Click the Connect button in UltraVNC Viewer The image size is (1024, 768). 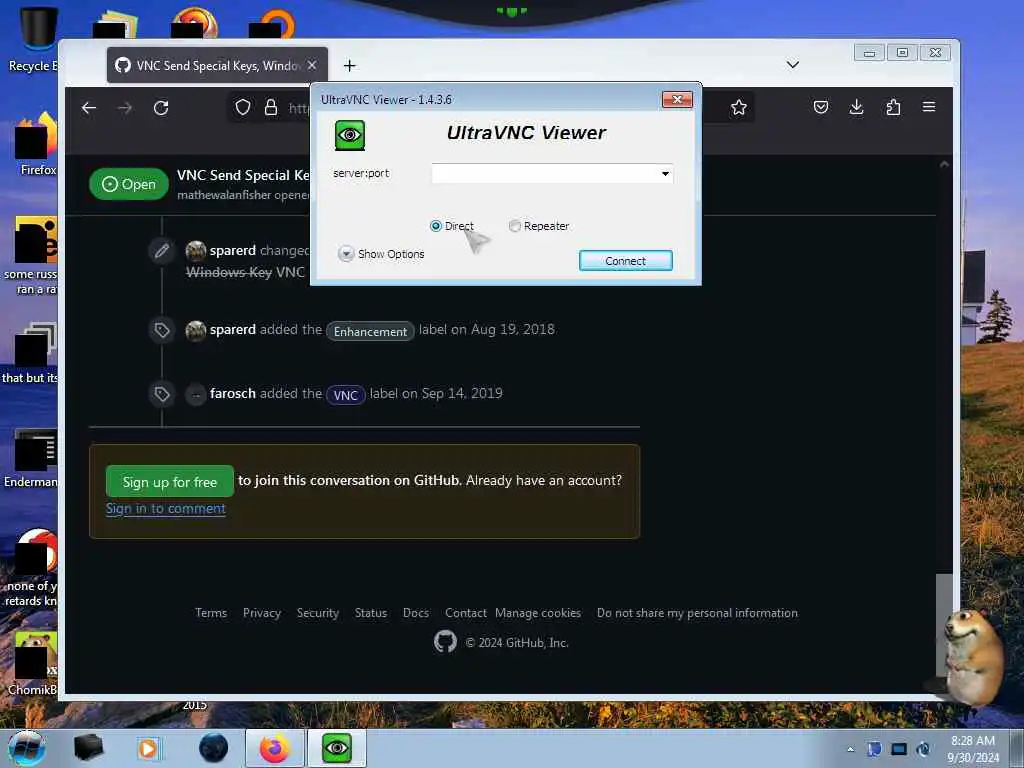(x=625, y=261)
